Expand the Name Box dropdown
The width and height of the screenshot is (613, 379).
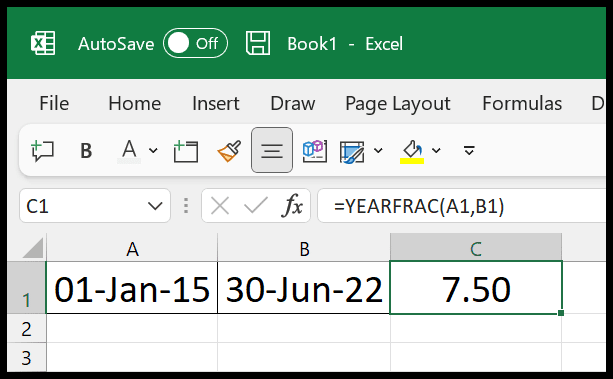tap(155, 206)
